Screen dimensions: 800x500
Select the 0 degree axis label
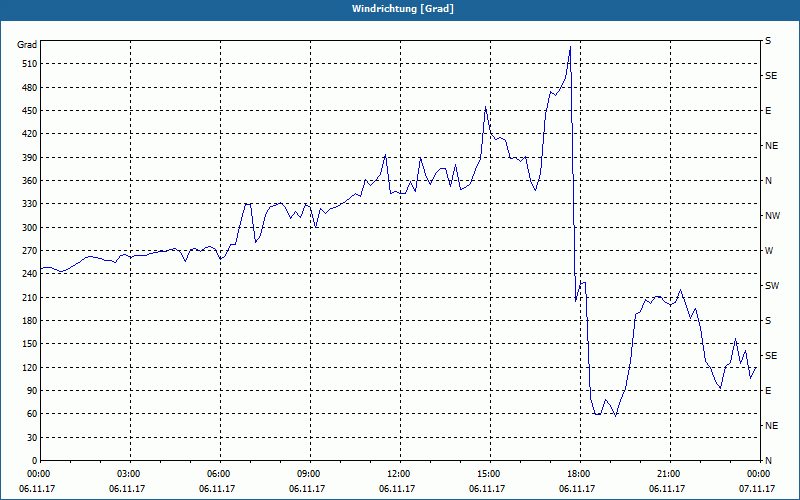35,461
